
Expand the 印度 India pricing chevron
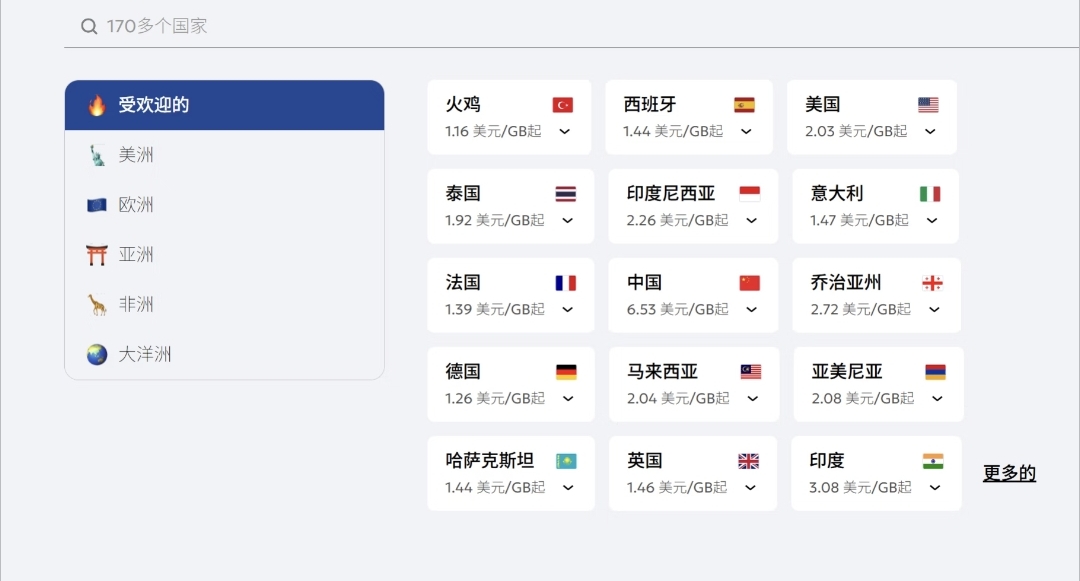(x=935, y=488)
